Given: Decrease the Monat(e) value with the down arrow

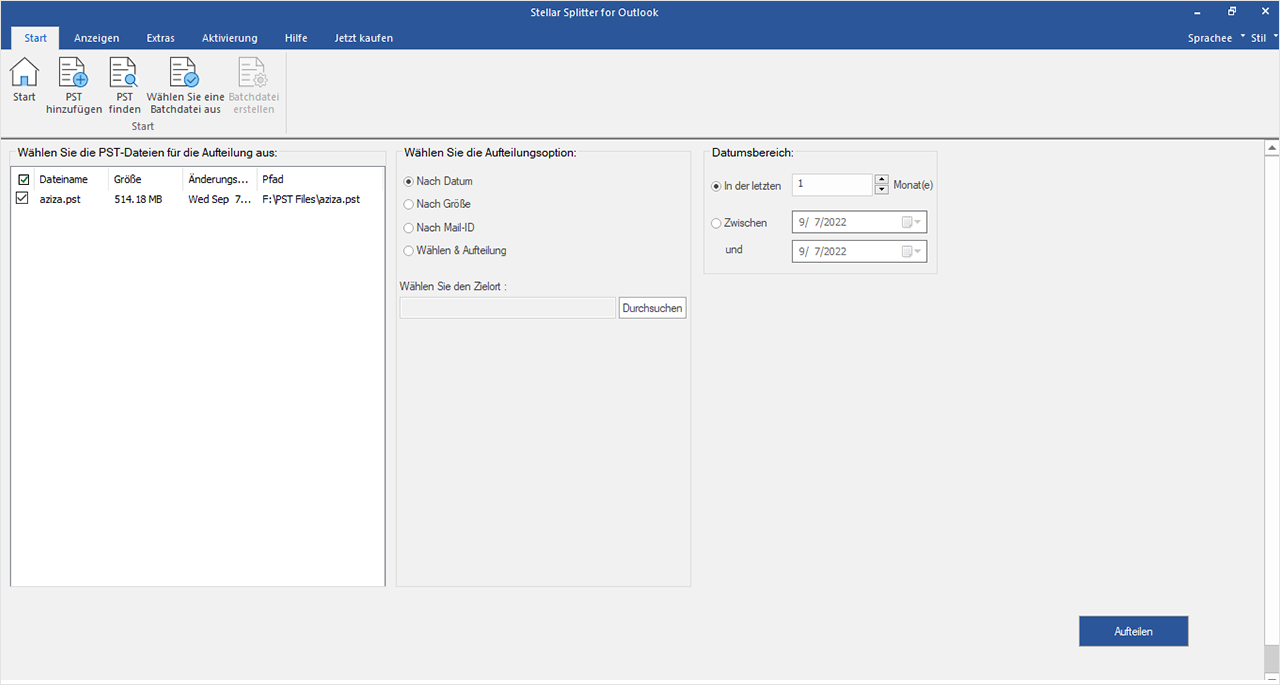Looking at the screenshot, I should (x=881, y=190).
